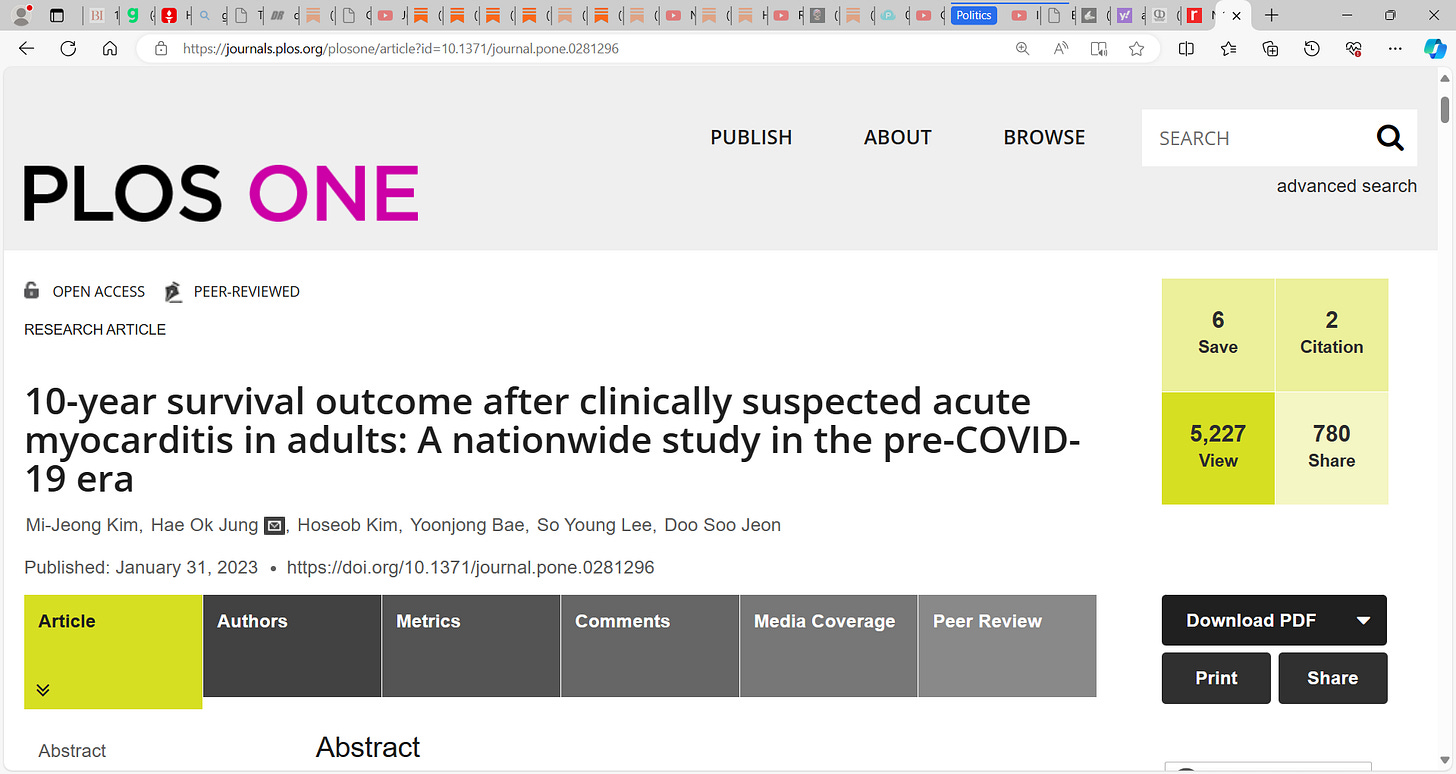Image resolution: width=1456 pixels, height=774 pixels.
Task: Launch Copilot sidebar
Action: coord(1434,48)
